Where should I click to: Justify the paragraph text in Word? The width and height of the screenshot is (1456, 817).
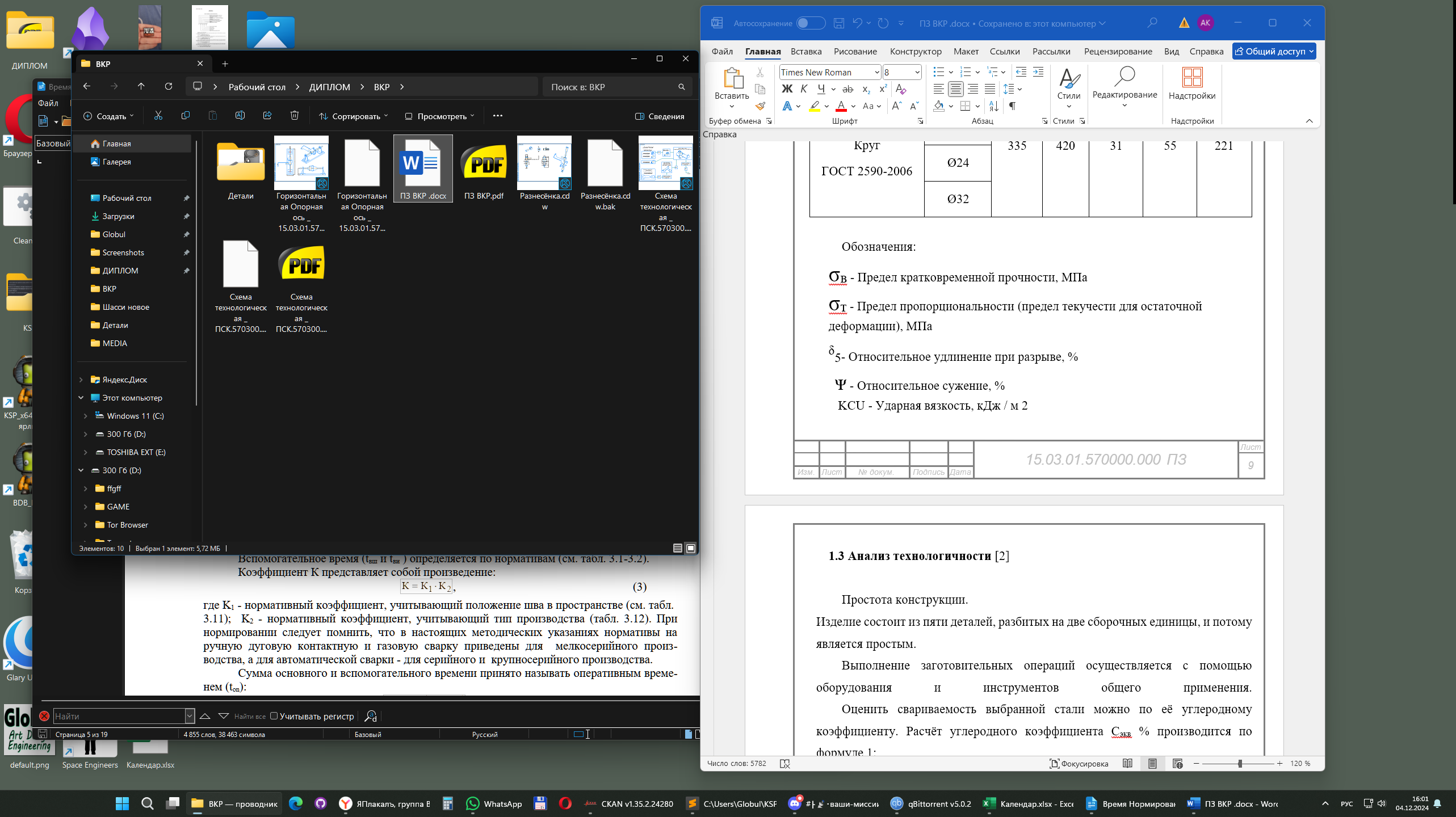tap(990, 89)
